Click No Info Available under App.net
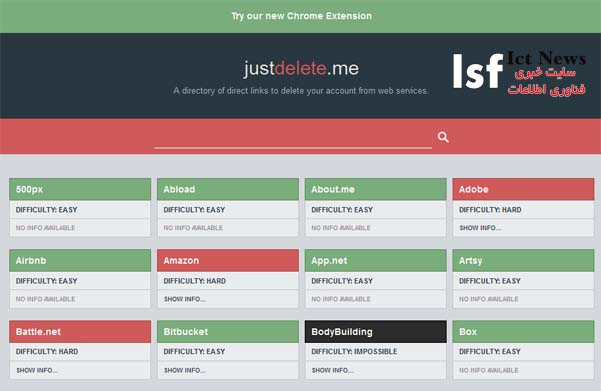Image resolution: width=601 pixels, height=391 pixels. click(341, 299)
